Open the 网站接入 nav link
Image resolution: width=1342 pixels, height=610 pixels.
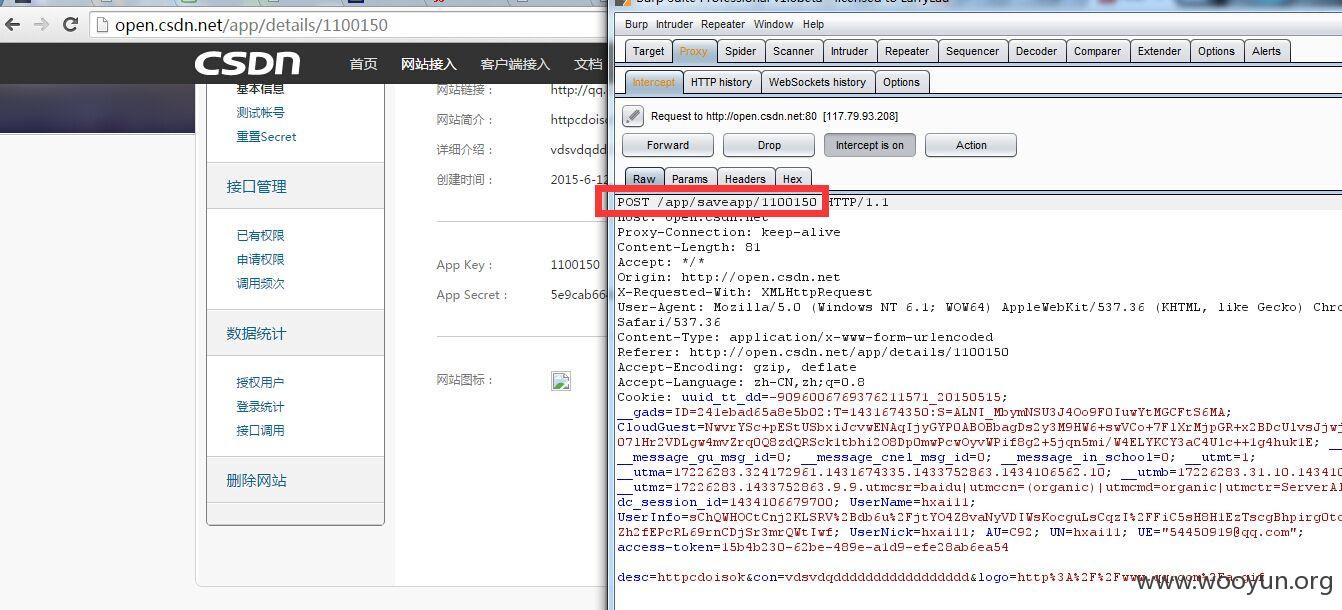[x=428, y=64]
